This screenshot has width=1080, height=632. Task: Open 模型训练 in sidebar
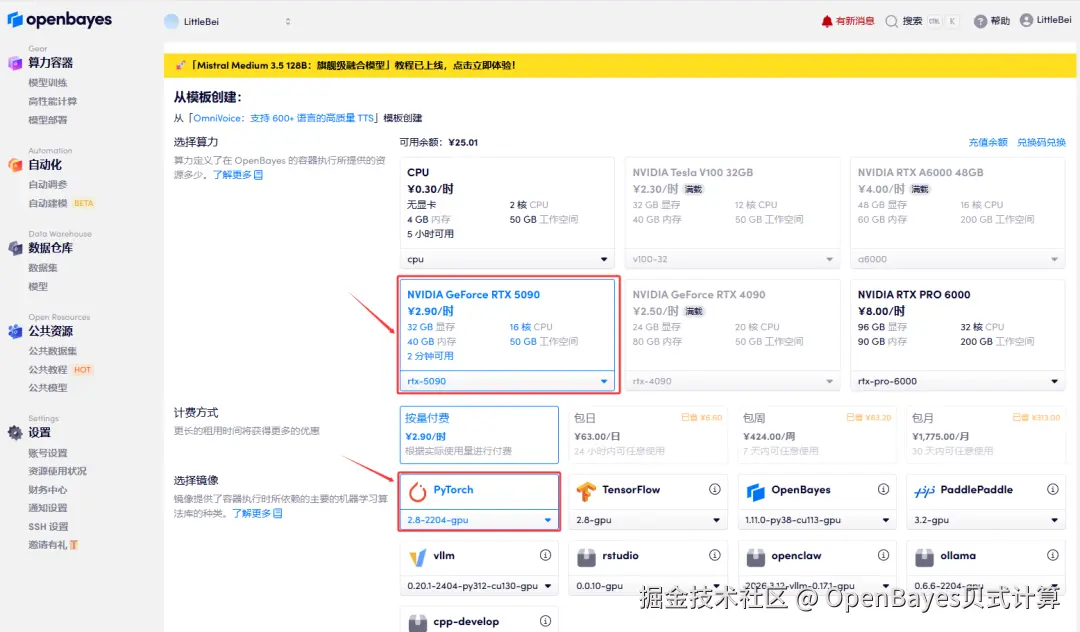pyautogui.click(x=48, y=83)
